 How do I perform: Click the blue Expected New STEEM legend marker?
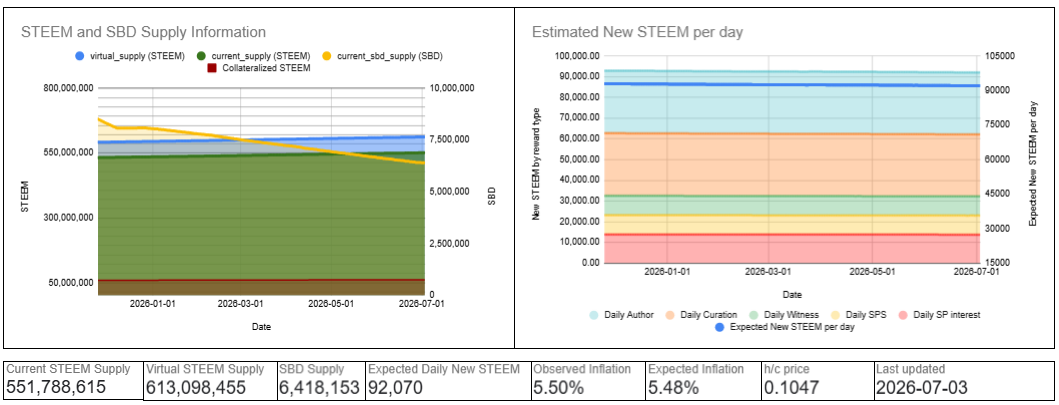pos(719,327)
